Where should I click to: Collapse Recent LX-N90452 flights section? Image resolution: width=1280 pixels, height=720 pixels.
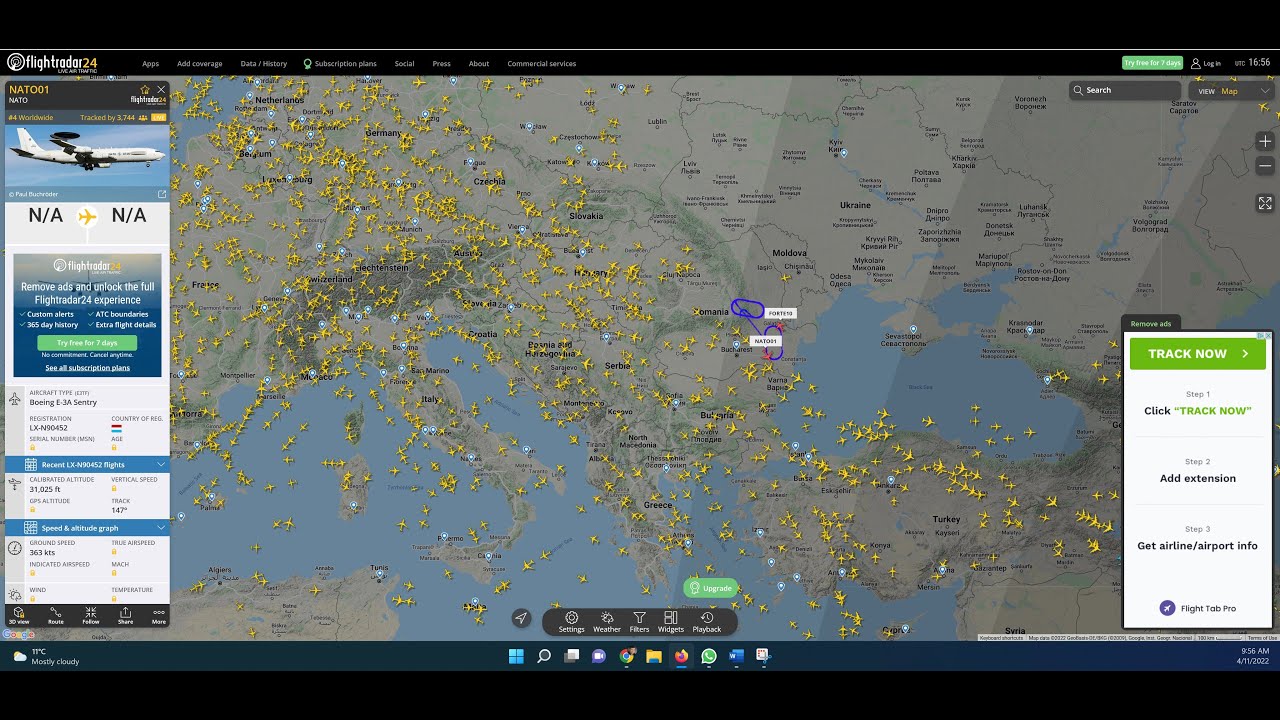coord(88,465)
